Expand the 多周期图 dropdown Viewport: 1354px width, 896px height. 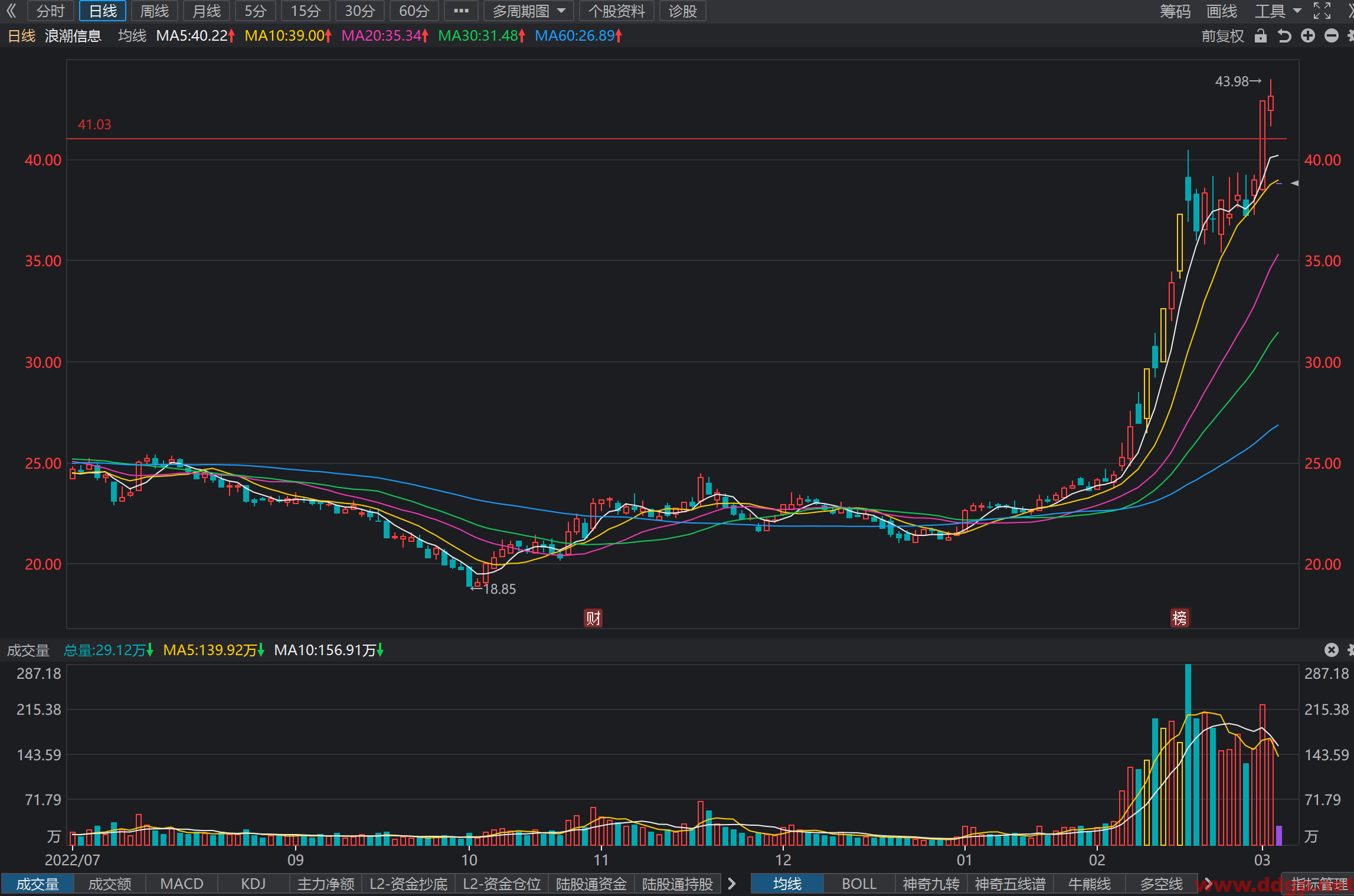click(x=529, y=11)
